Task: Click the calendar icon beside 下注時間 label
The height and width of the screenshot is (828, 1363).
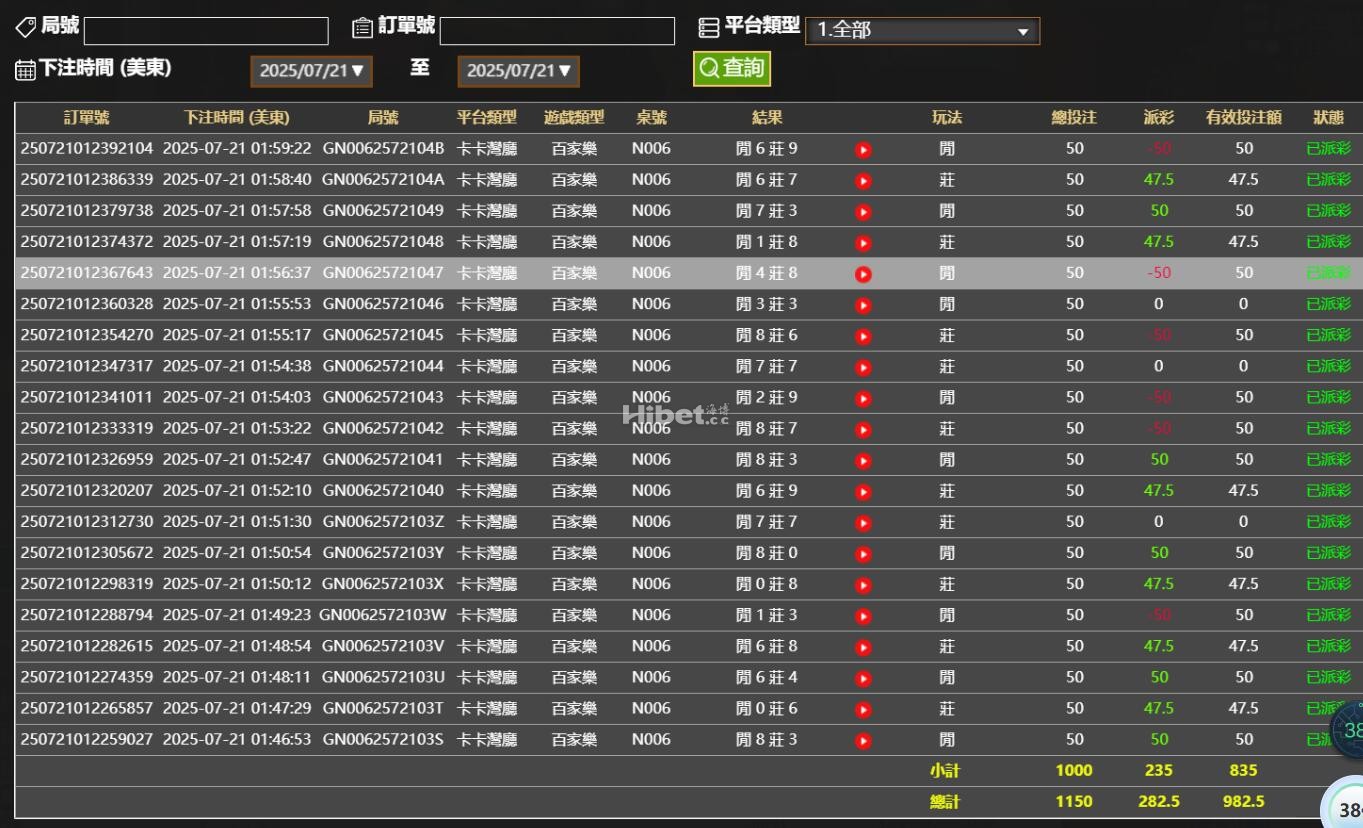Action: (25, 70)
